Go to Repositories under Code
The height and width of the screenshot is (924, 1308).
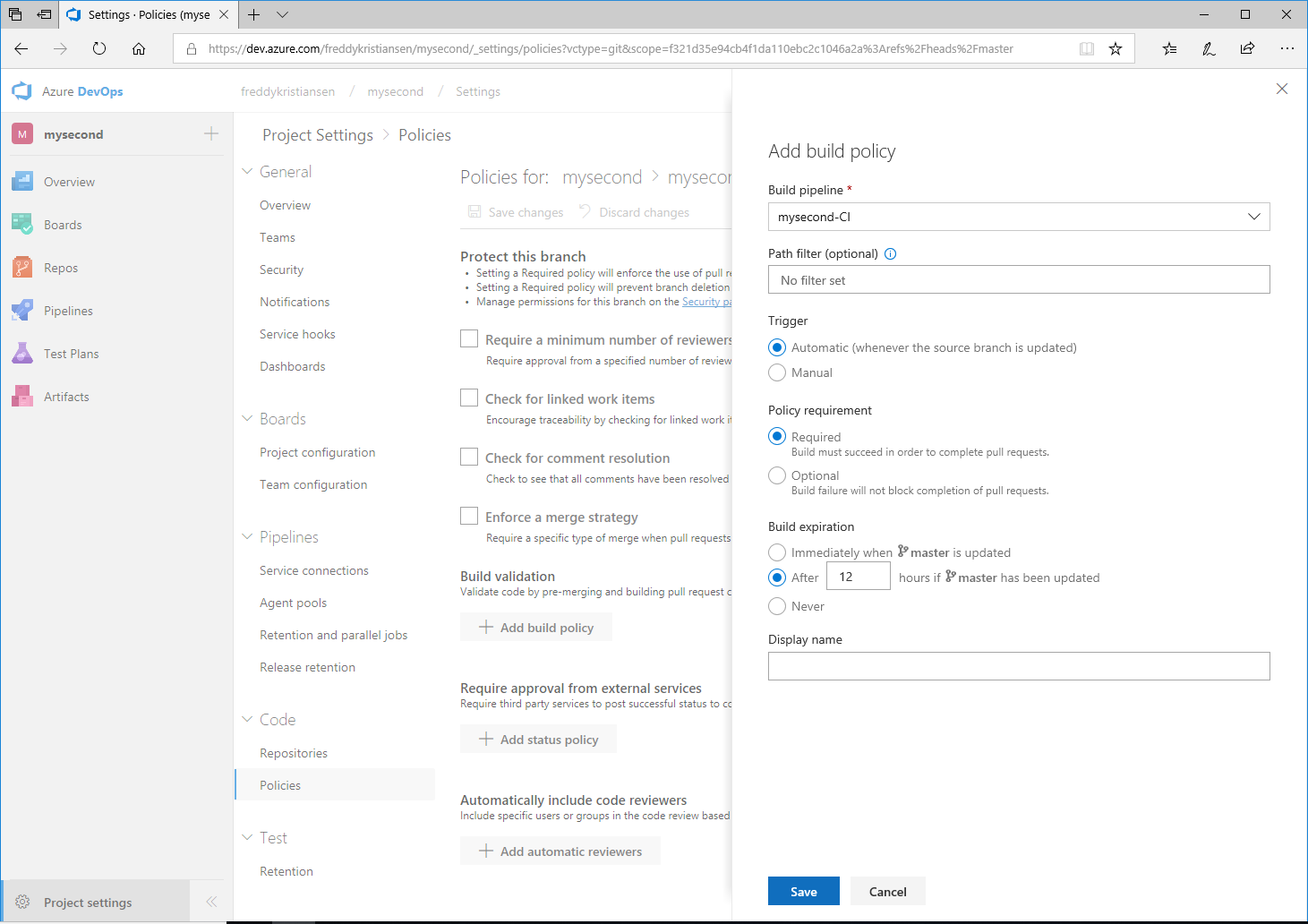(x=293, y=753)
